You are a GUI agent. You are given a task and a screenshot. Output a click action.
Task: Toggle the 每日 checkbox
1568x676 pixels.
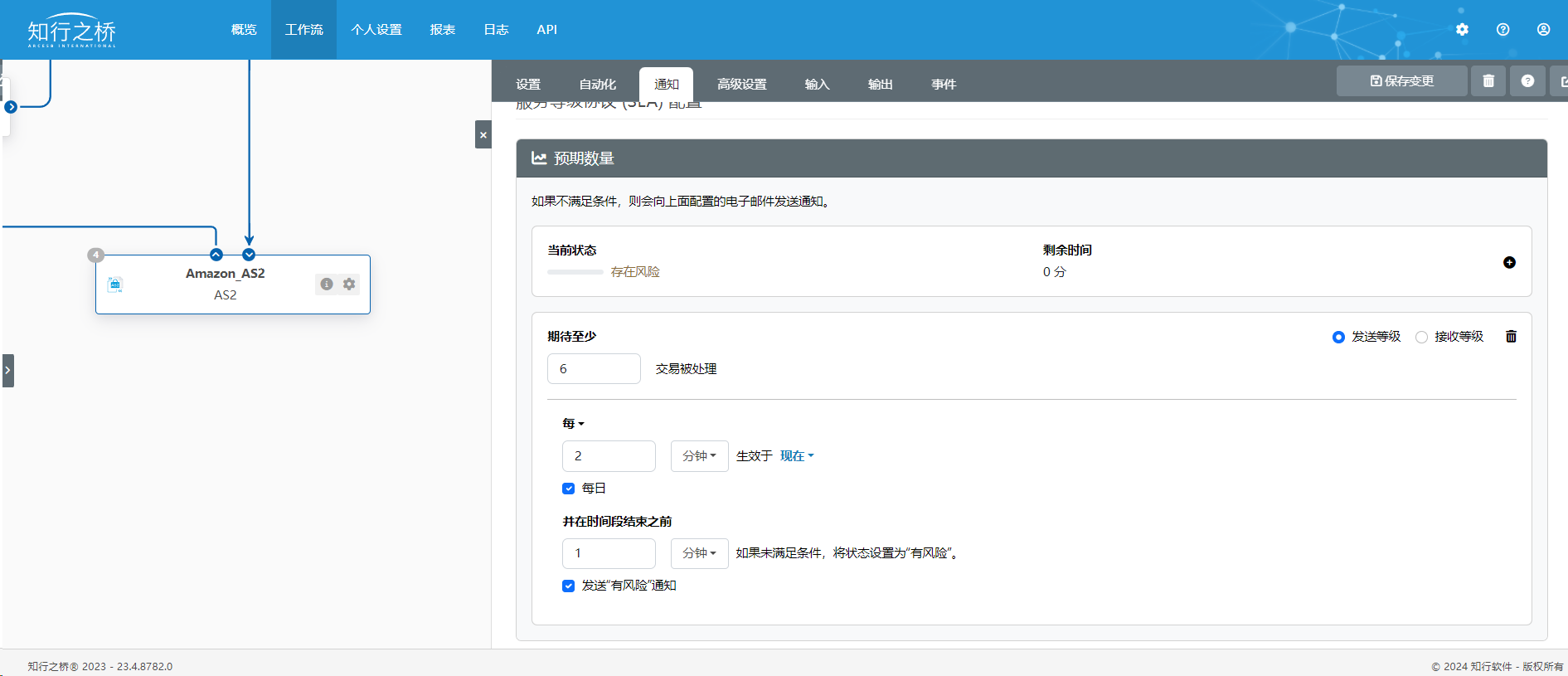[x=568, y=489]
